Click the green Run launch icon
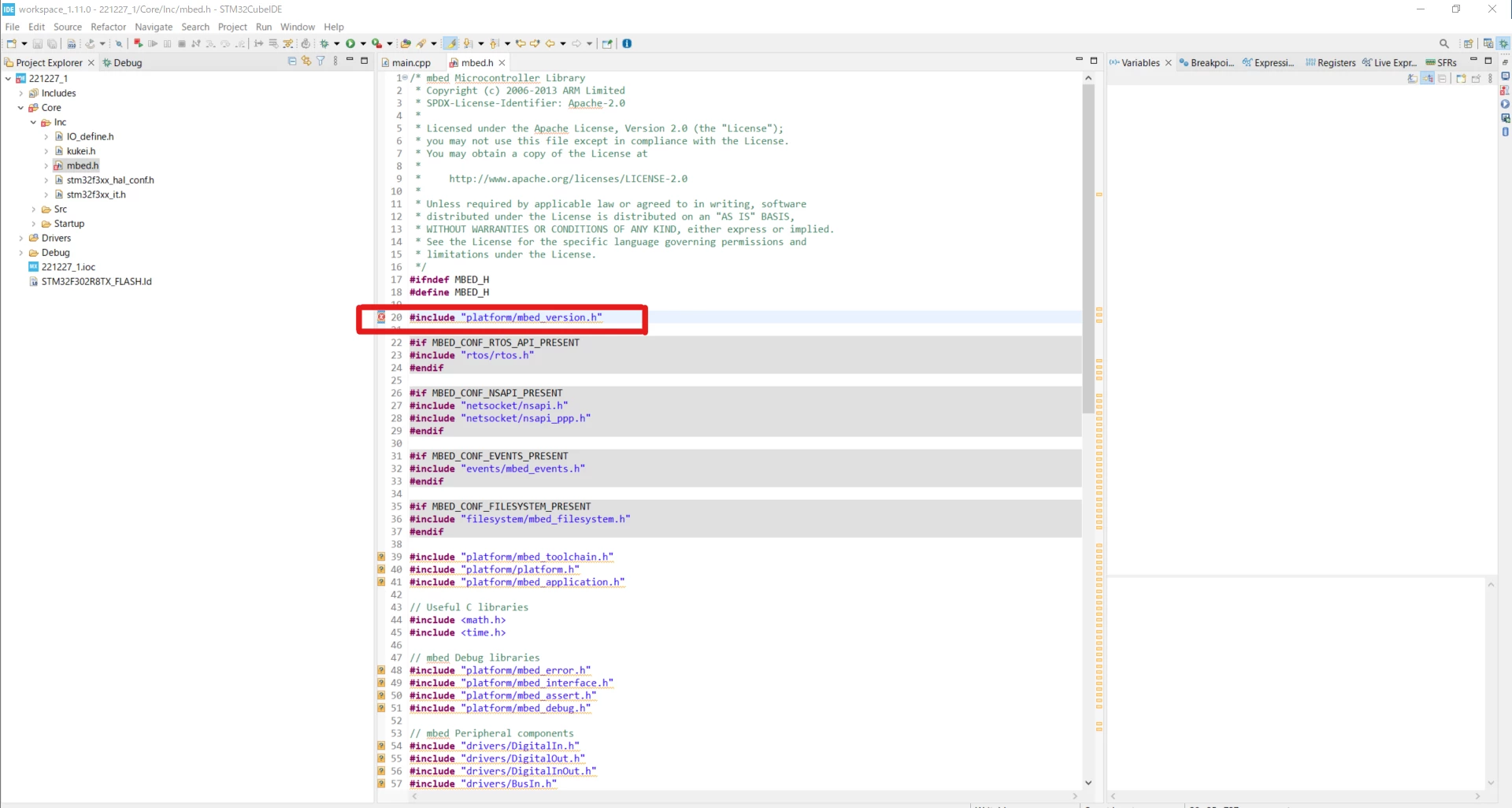 pos(350,43)
